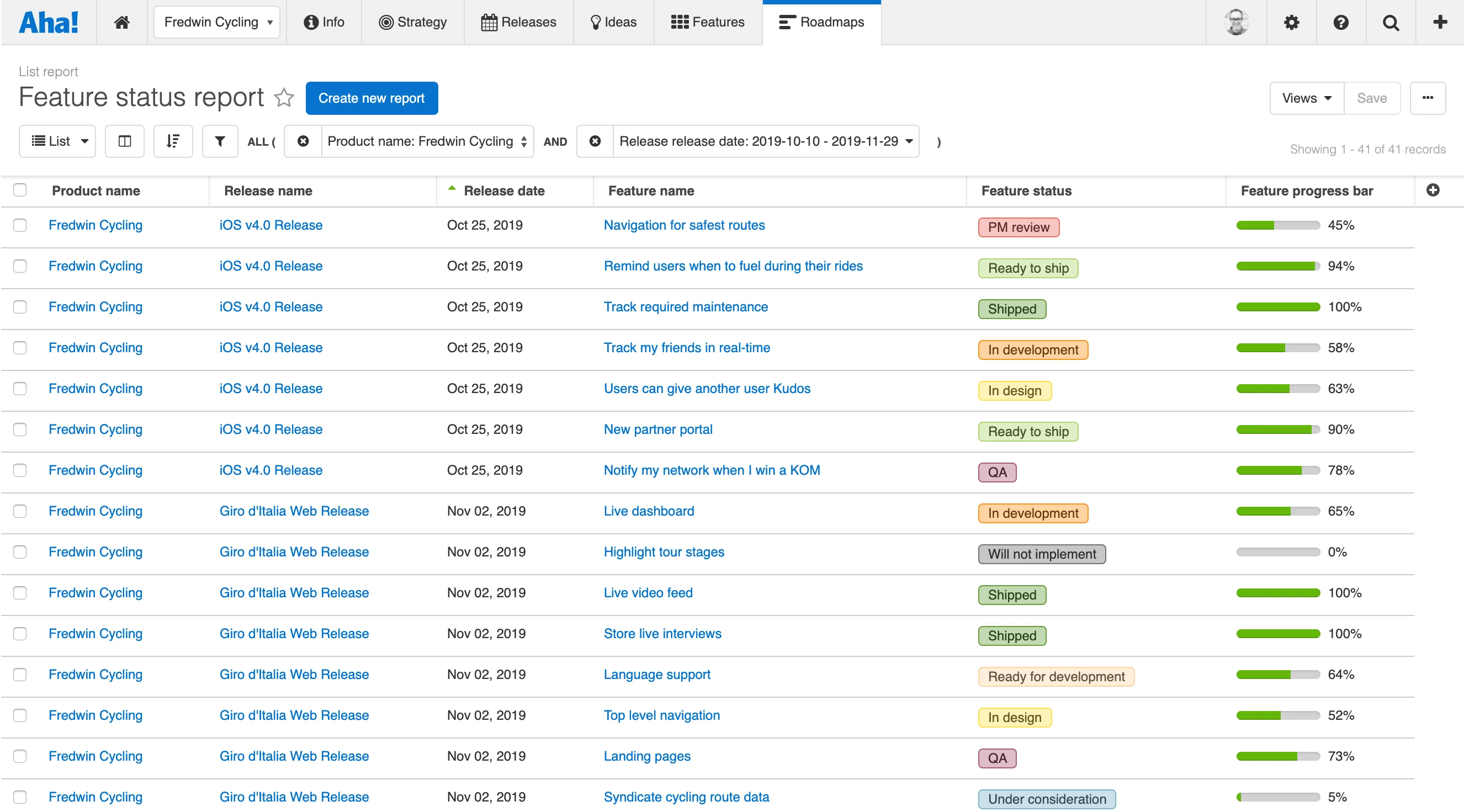Open the sort order icon button
Screen dimensions: 1464x812
click(x=173, y=141)
